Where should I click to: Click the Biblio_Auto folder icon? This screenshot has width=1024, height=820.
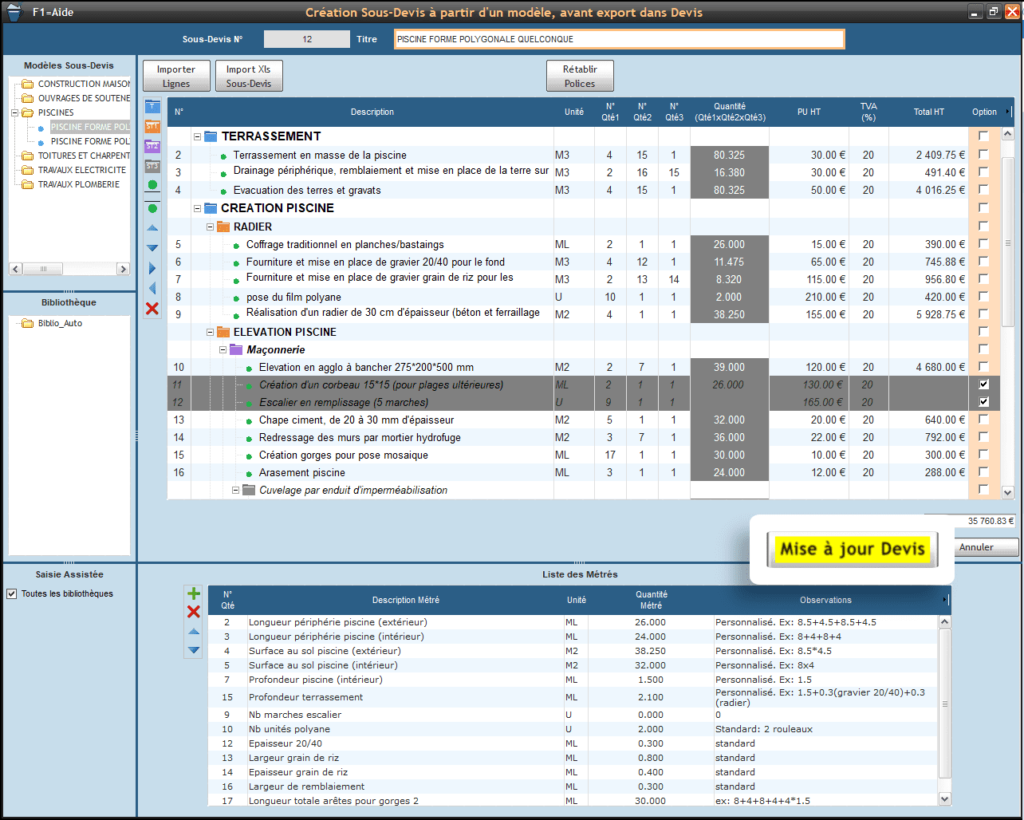(x=27, y=323)
